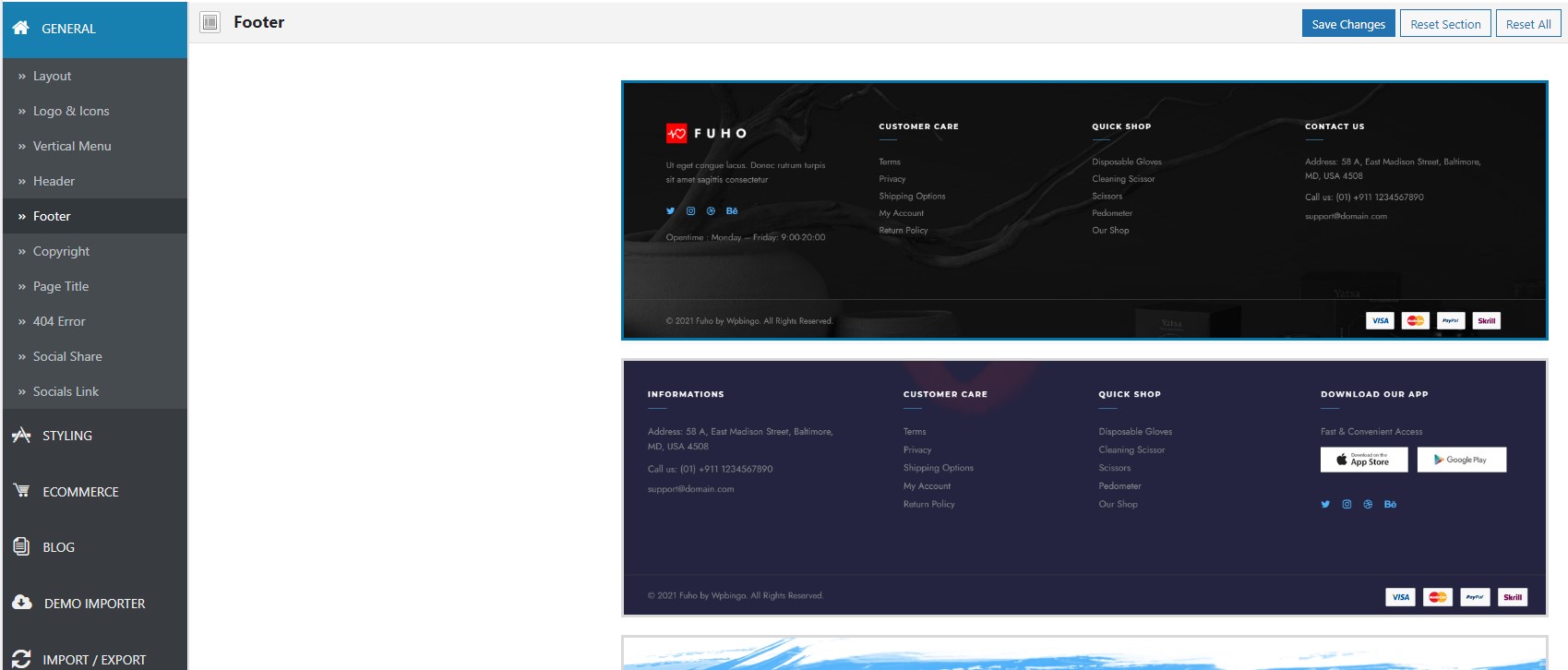
Task: Select the first black footer layout thumbnail
Action: pos(1084,210)
